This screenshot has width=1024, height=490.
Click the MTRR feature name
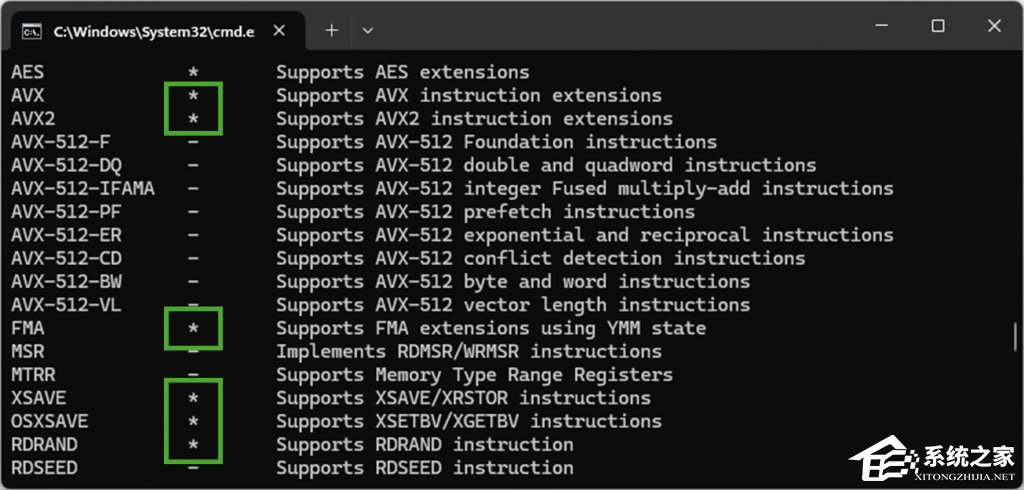(x=33, y=375)
